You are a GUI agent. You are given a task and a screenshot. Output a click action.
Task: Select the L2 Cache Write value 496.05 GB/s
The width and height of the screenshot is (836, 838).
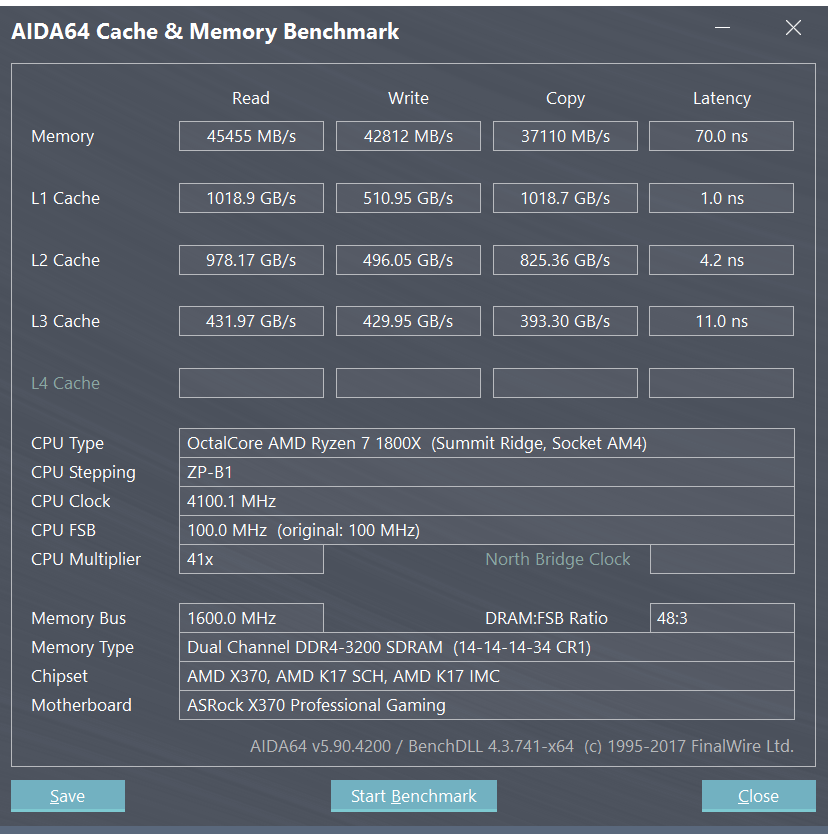pos(408,260)
